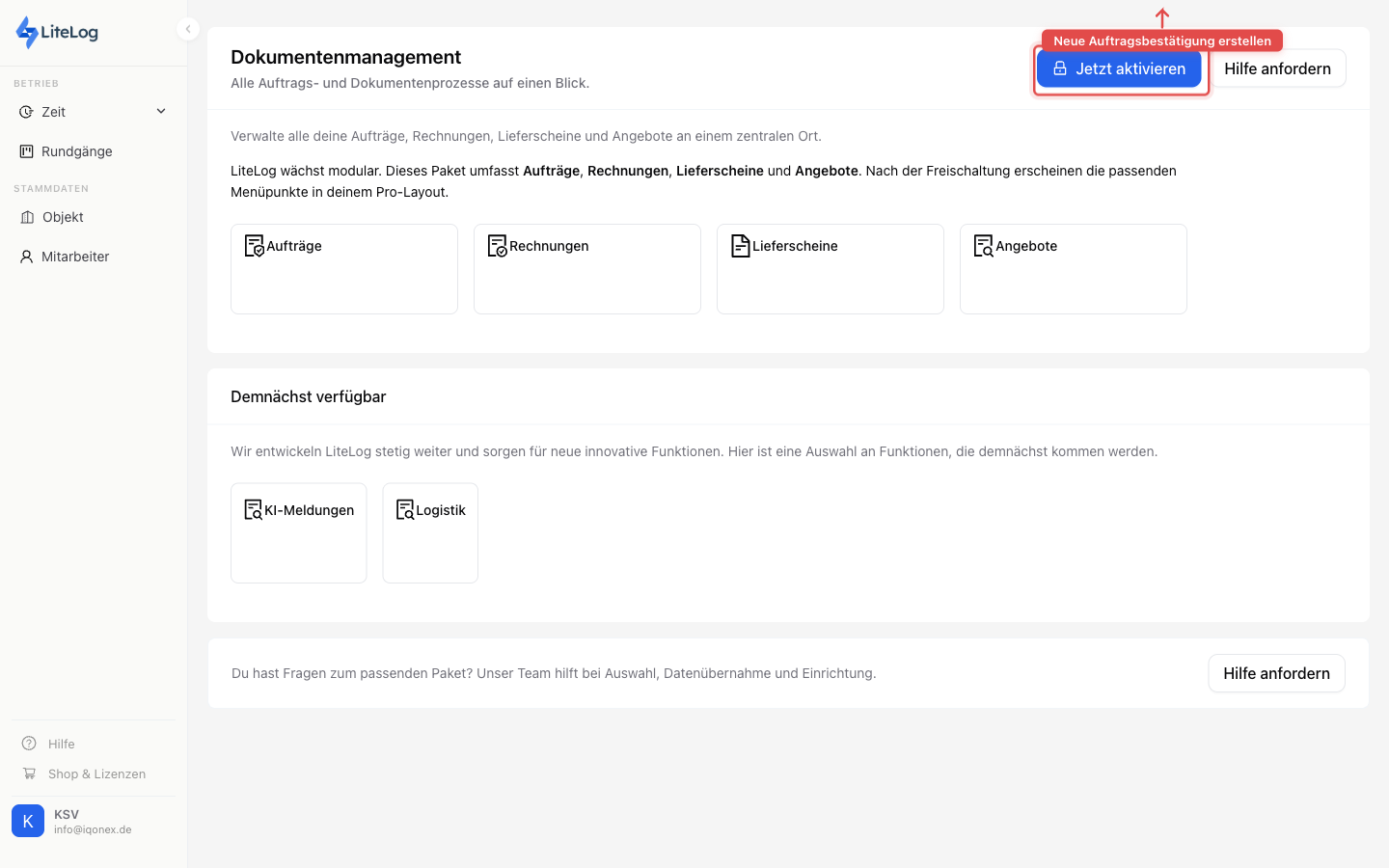Select the Rechnungen card icon
The height and width of the screenshot is (868, 1389).
click(x=497, y=245)
